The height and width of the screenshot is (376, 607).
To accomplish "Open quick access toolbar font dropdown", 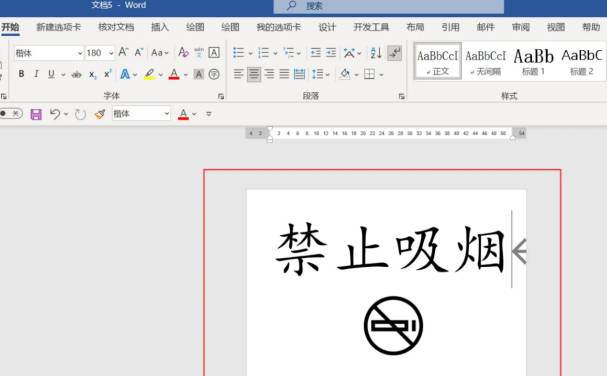I will pyautogui.click(x=167, y=114).
